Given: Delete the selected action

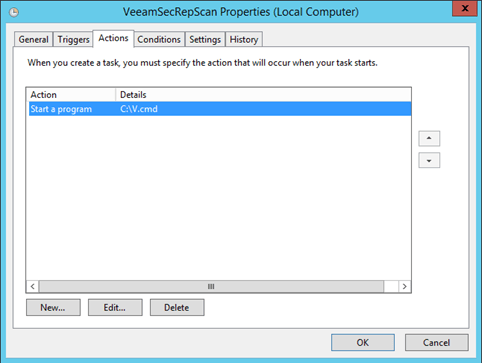Looking at the screenshot, I should (177, 307).
